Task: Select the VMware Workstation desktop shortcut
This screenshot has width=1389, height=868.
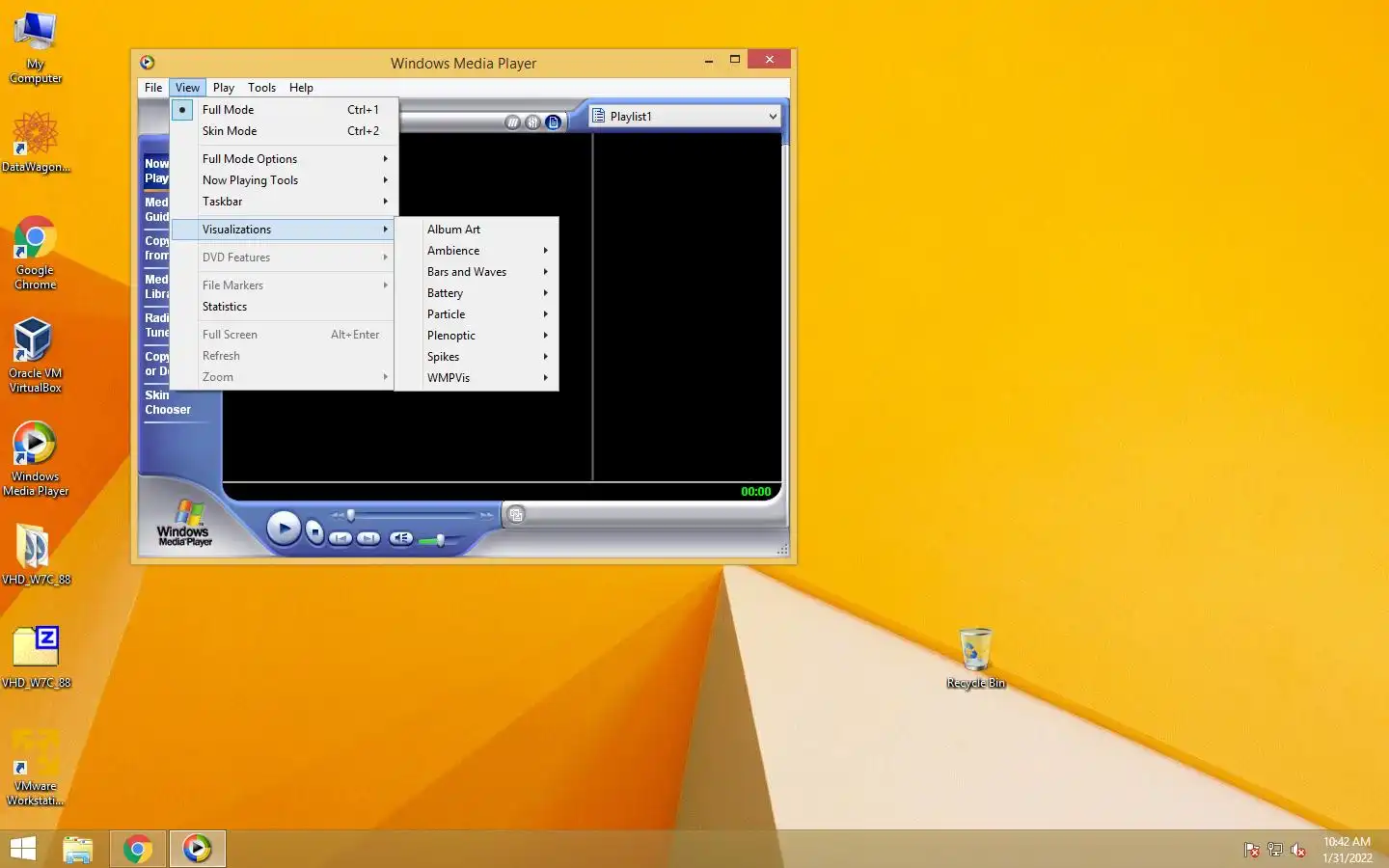Action: click(36, 767)
